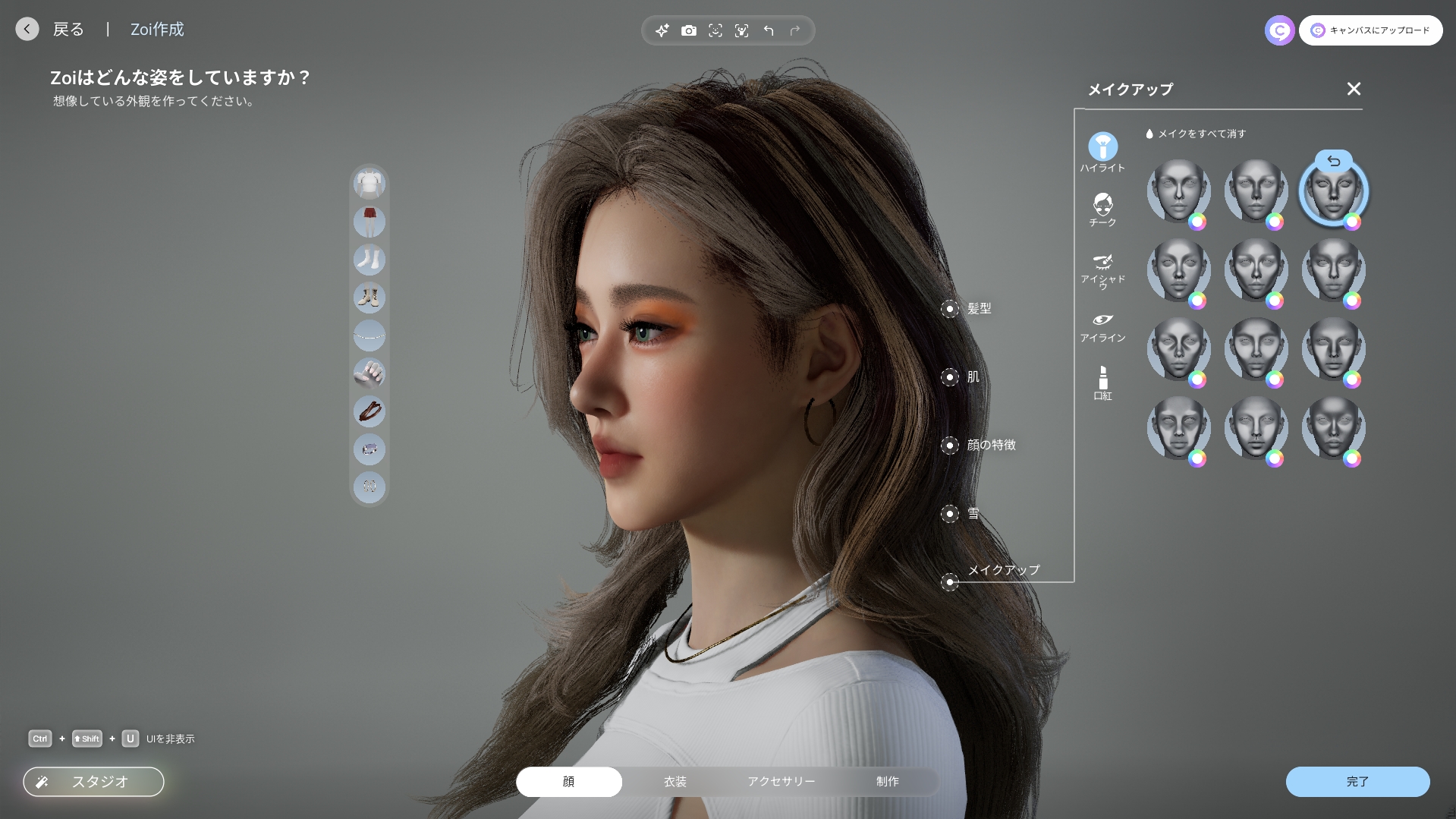Select the white top outfit thumbnail
Viewport: 1456px width, 819px height.
370,184
